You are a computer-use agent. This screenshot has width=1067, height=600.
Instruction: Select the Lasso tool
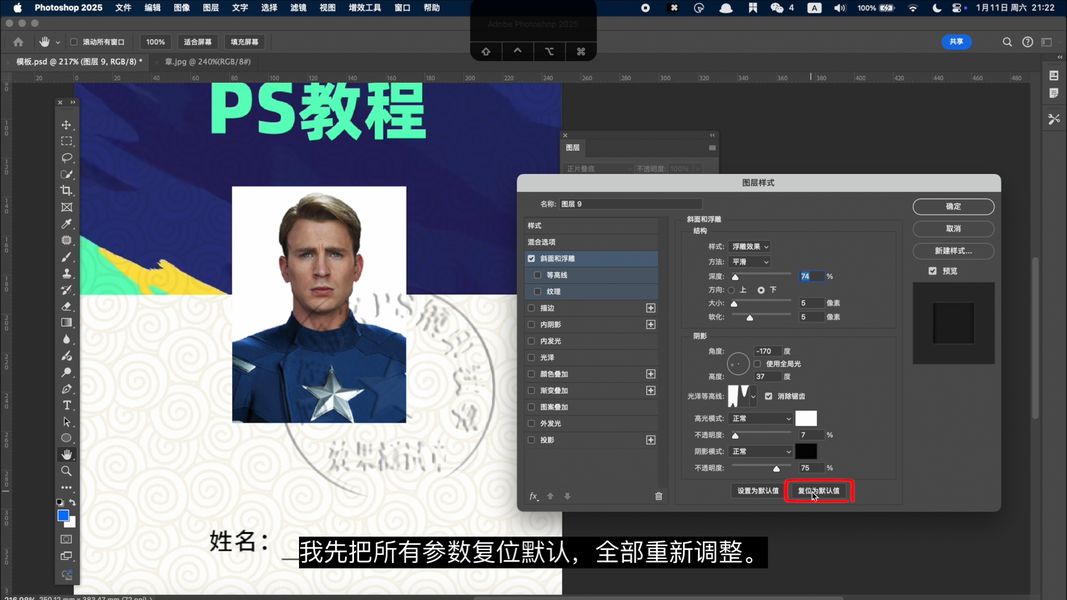coord(66,158)
